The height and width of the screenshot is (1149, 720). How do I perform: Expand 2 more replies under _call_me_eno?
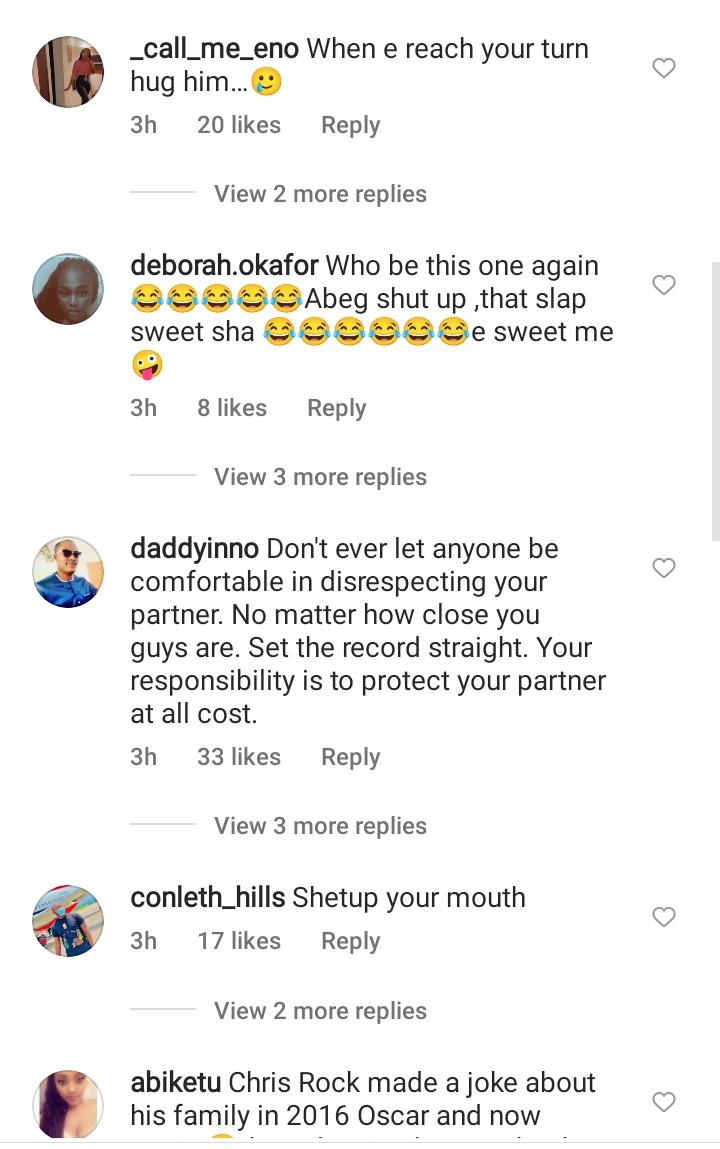coord(320,194)
